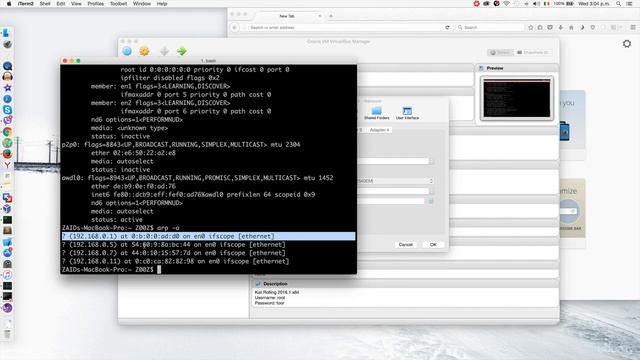Click the Firefox search box
This screenshot has height=360, width=640.
click(x=490, y=27)
